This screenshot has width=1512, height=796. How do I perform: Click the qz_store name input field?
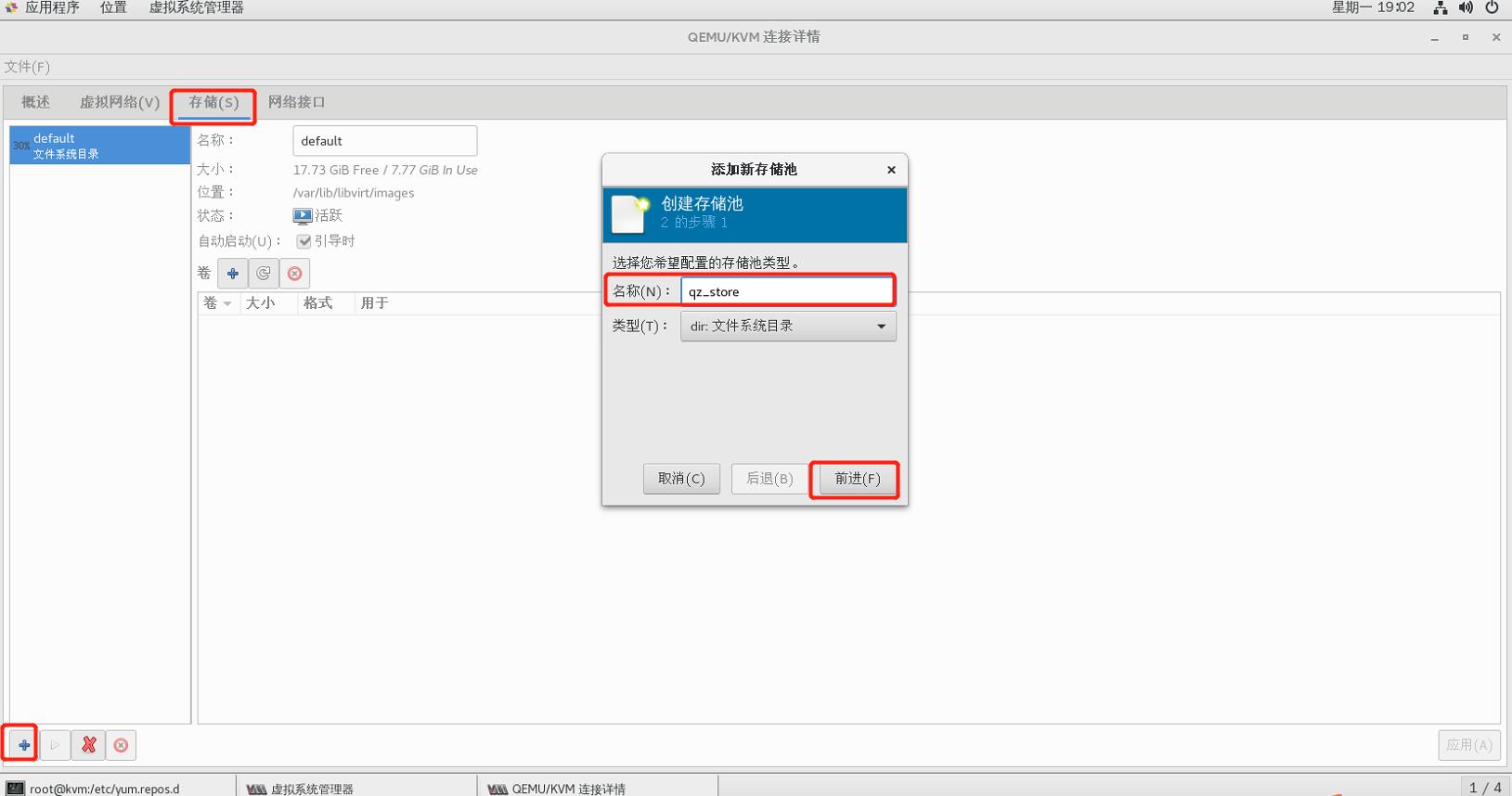point(787,291)
